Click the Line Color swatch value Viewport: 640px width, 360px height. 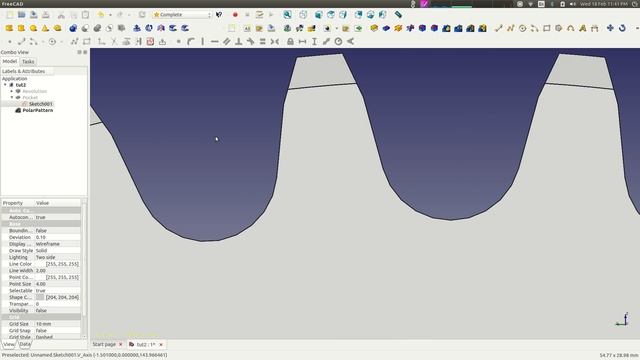tap(58, 264)
